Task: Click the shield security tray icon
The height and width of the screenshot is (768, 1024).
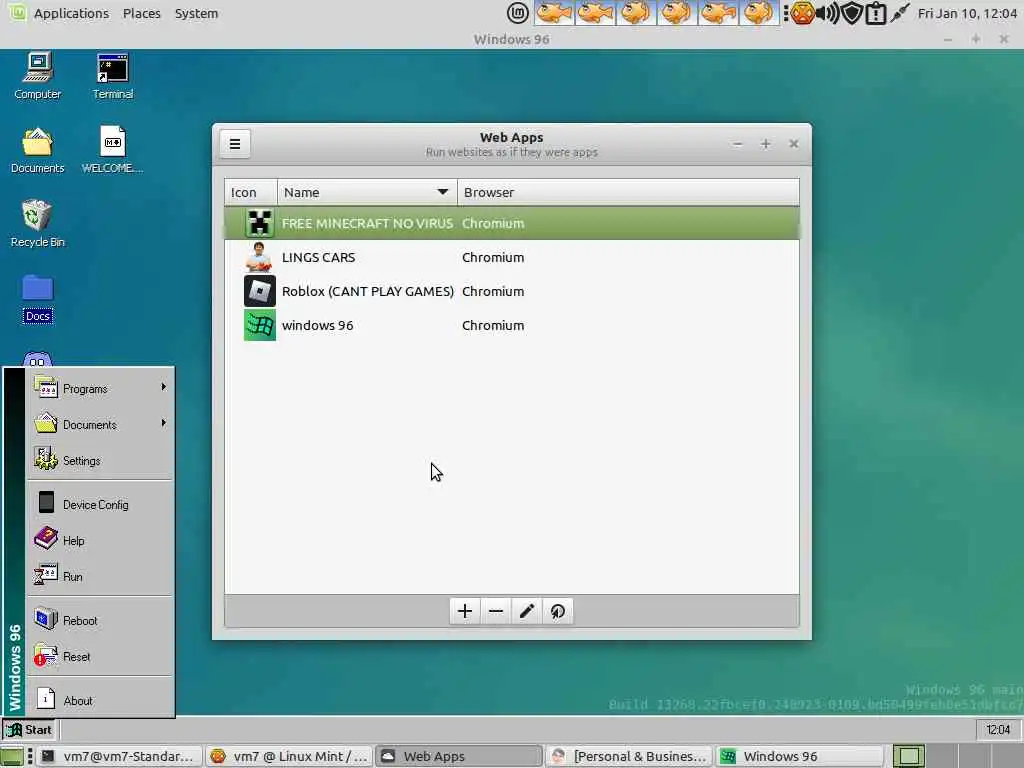Action: (x=852, y=13)
